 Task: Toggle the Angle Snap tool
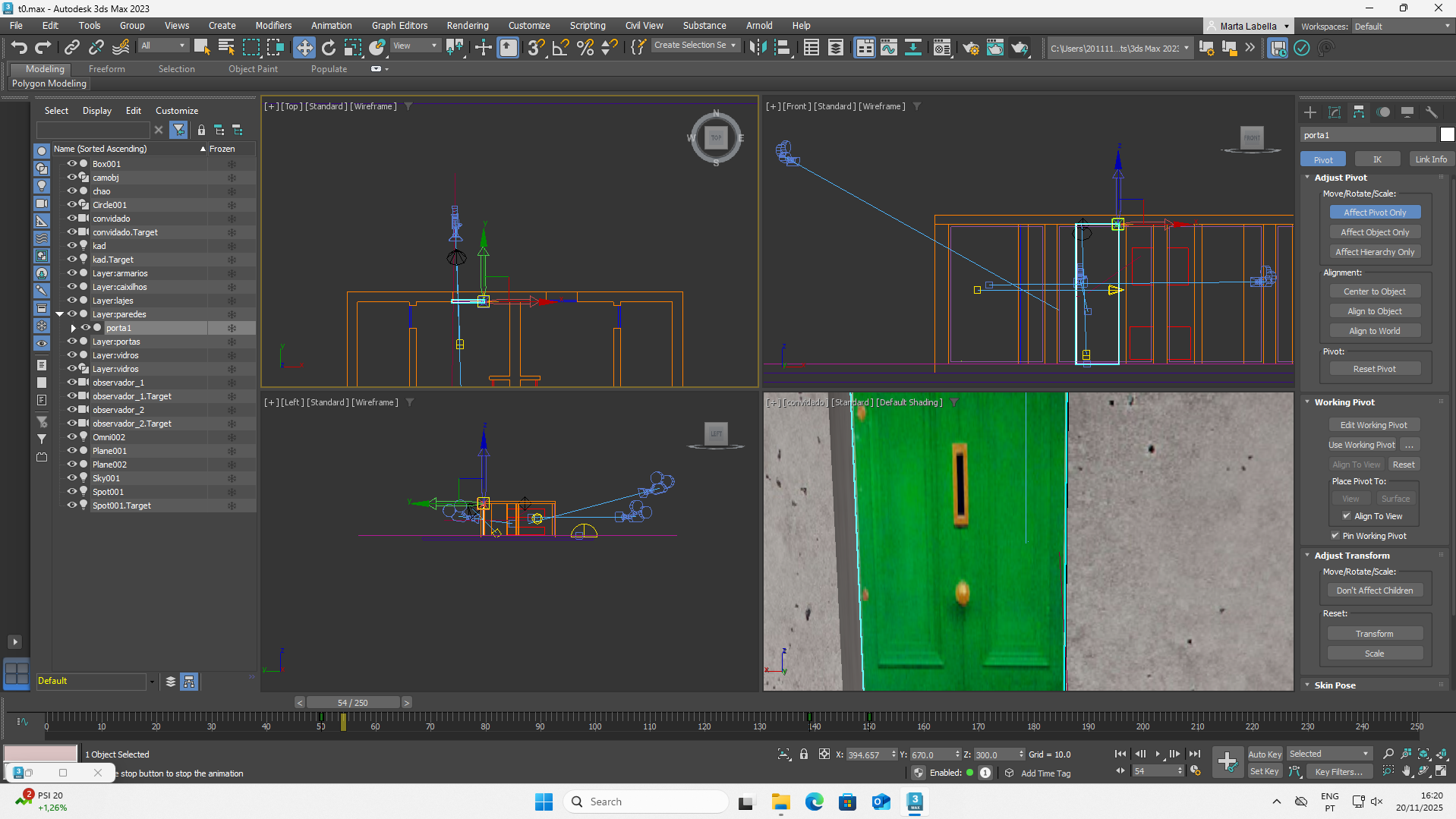click(x=560, y=48)
